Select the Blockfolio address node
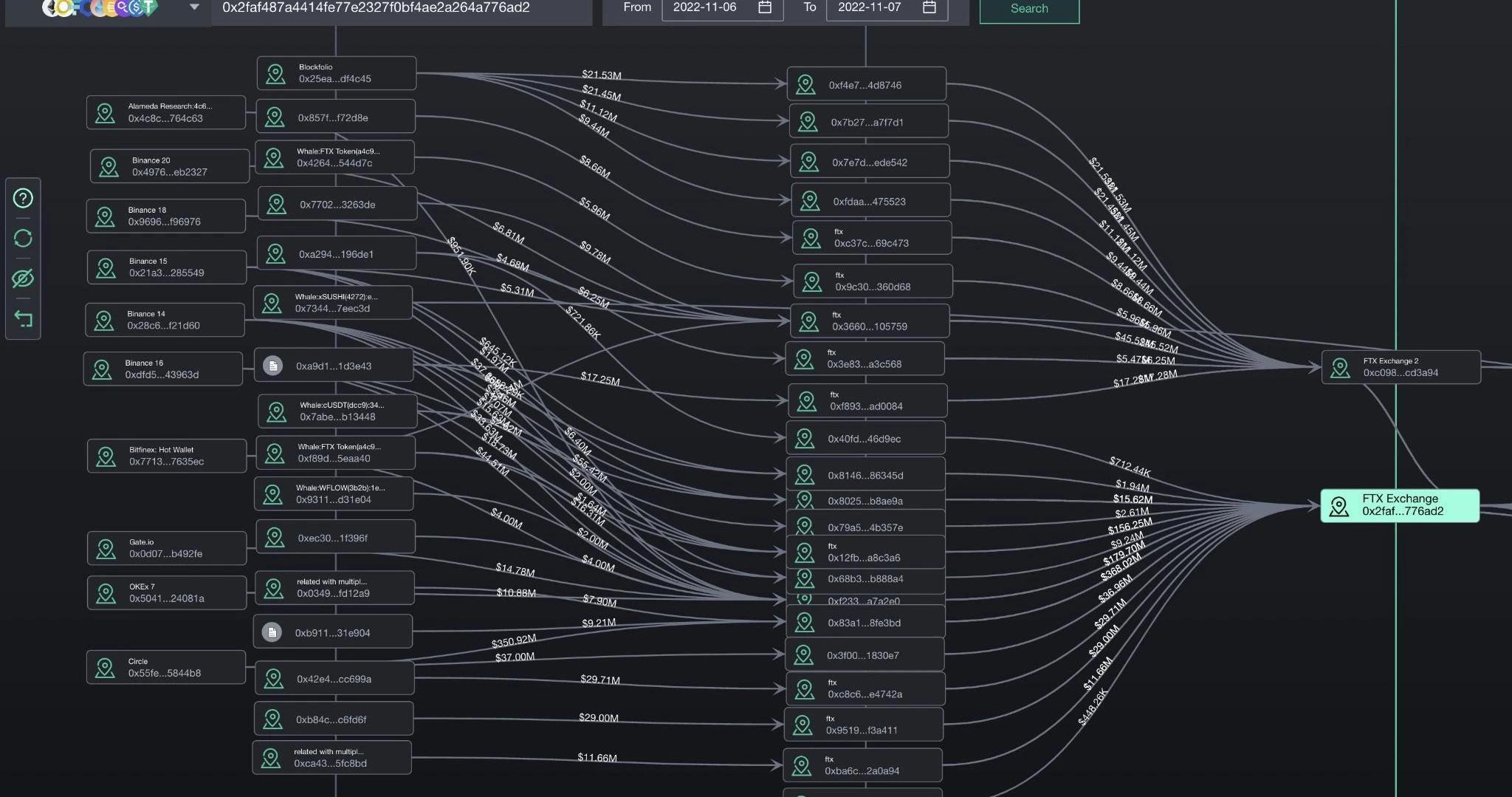The image size is (1512, 797). (x=336, y=73)
